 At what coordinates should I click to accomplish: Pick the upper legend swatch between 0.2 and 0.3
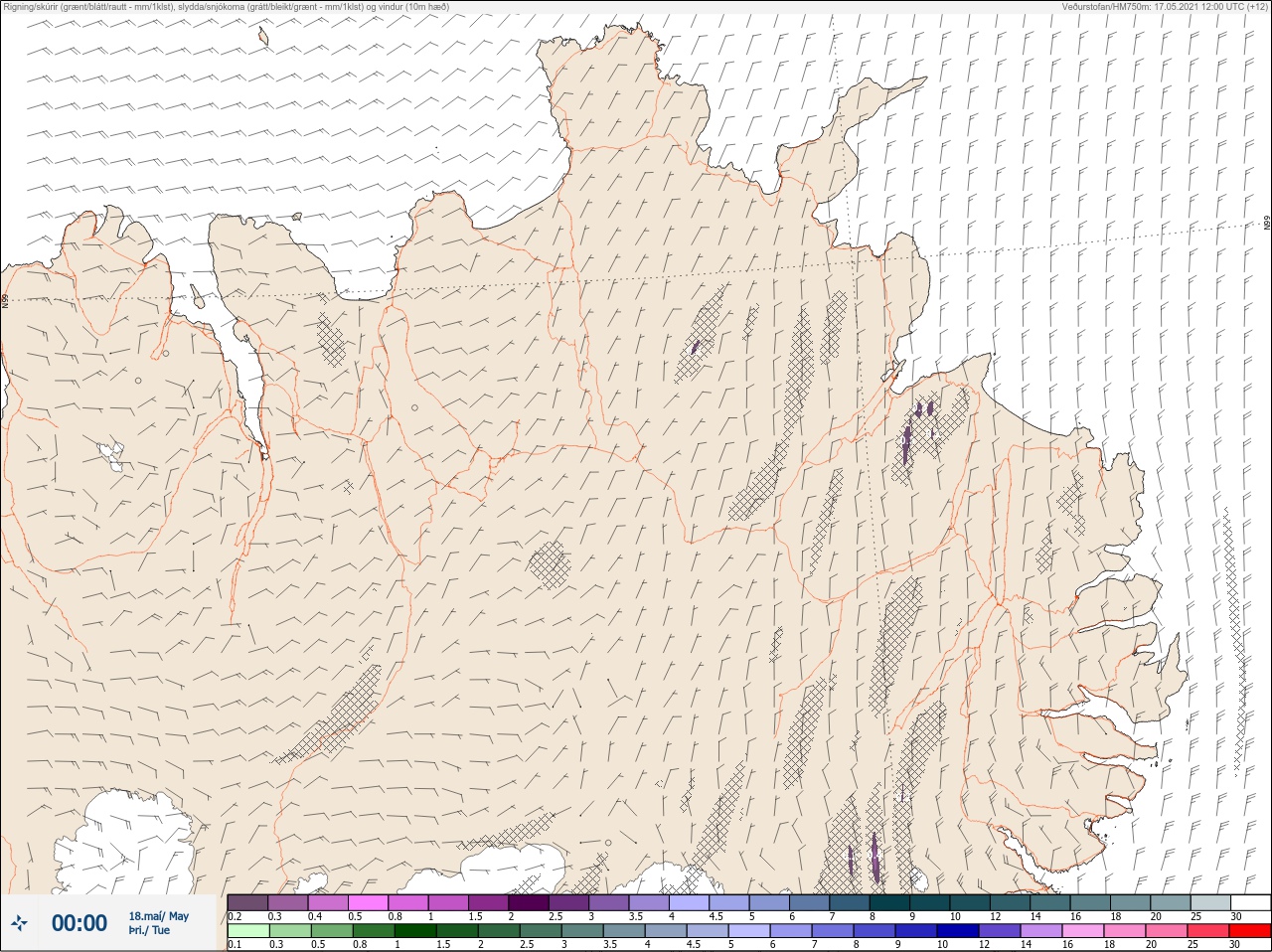(x=247, y=902)
